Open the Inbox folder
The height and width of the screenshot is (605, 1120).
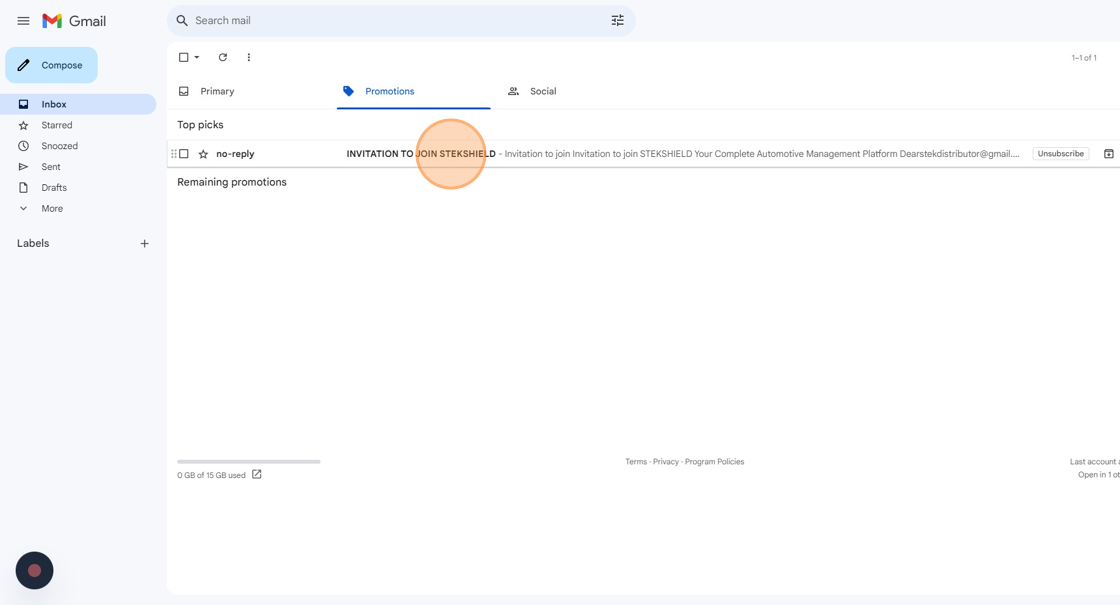79,104
